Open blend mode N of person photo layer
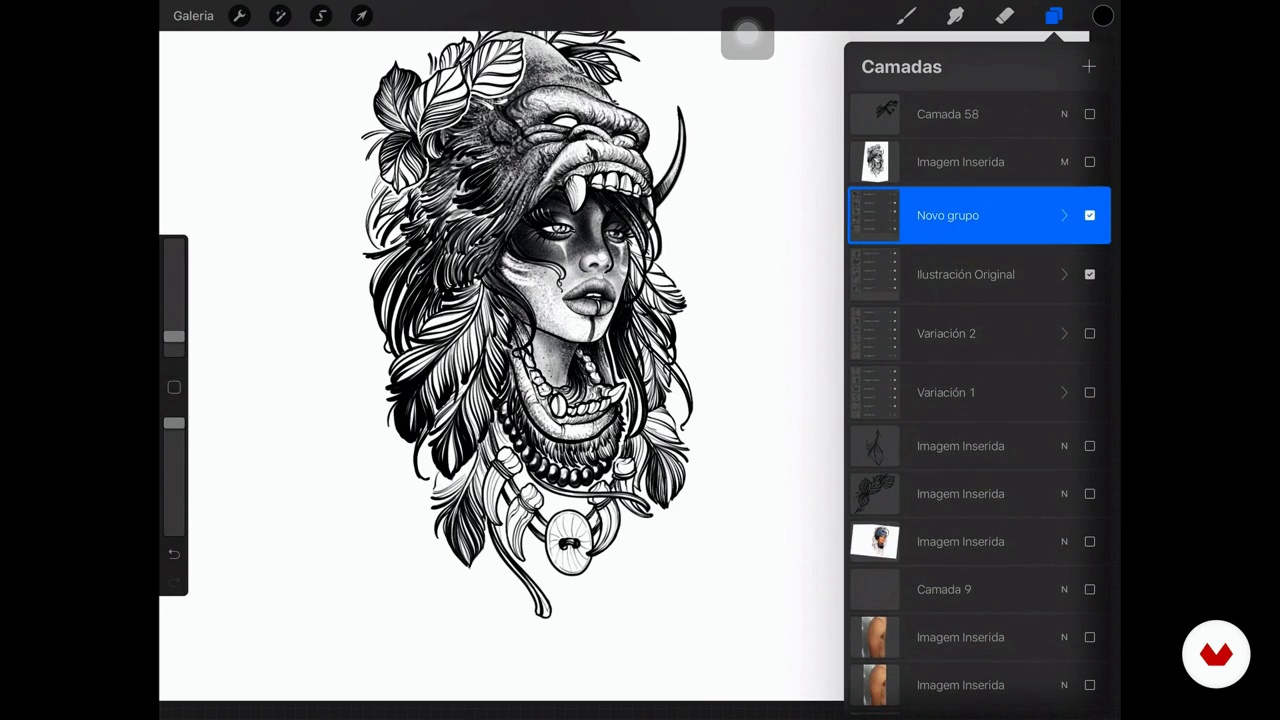This screenshot has height=720, width=1280. coord(1064,541)
